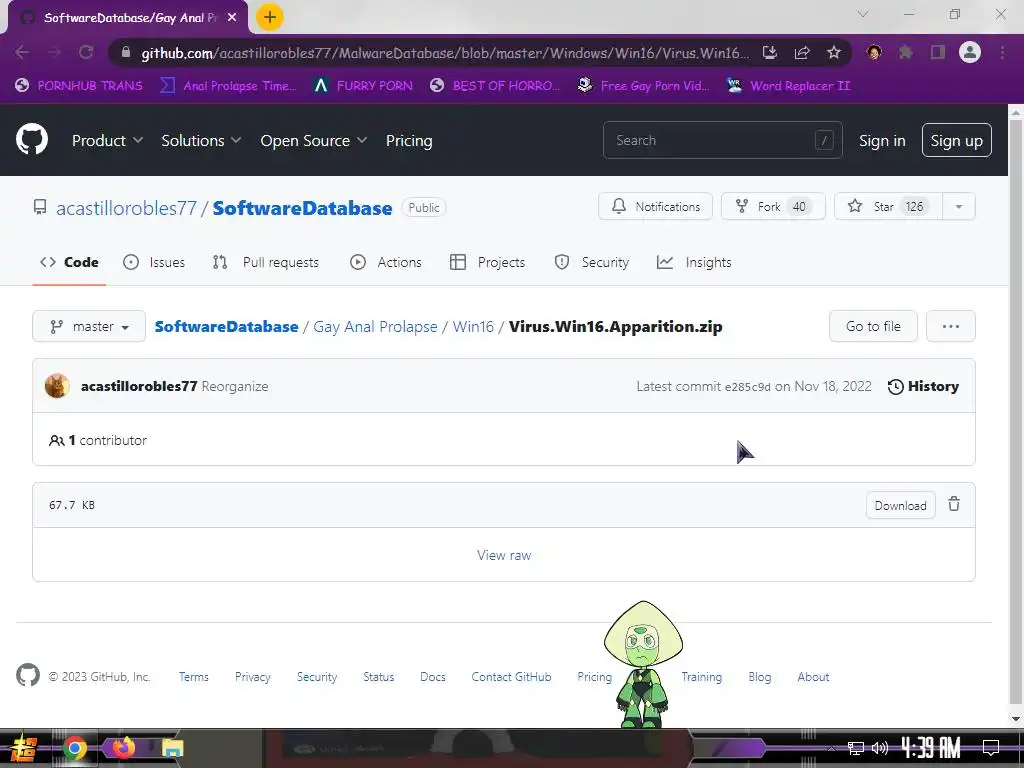Open Chrome from the taskbar
Viewport: 1024px width, 768px height.
[75, 748]
